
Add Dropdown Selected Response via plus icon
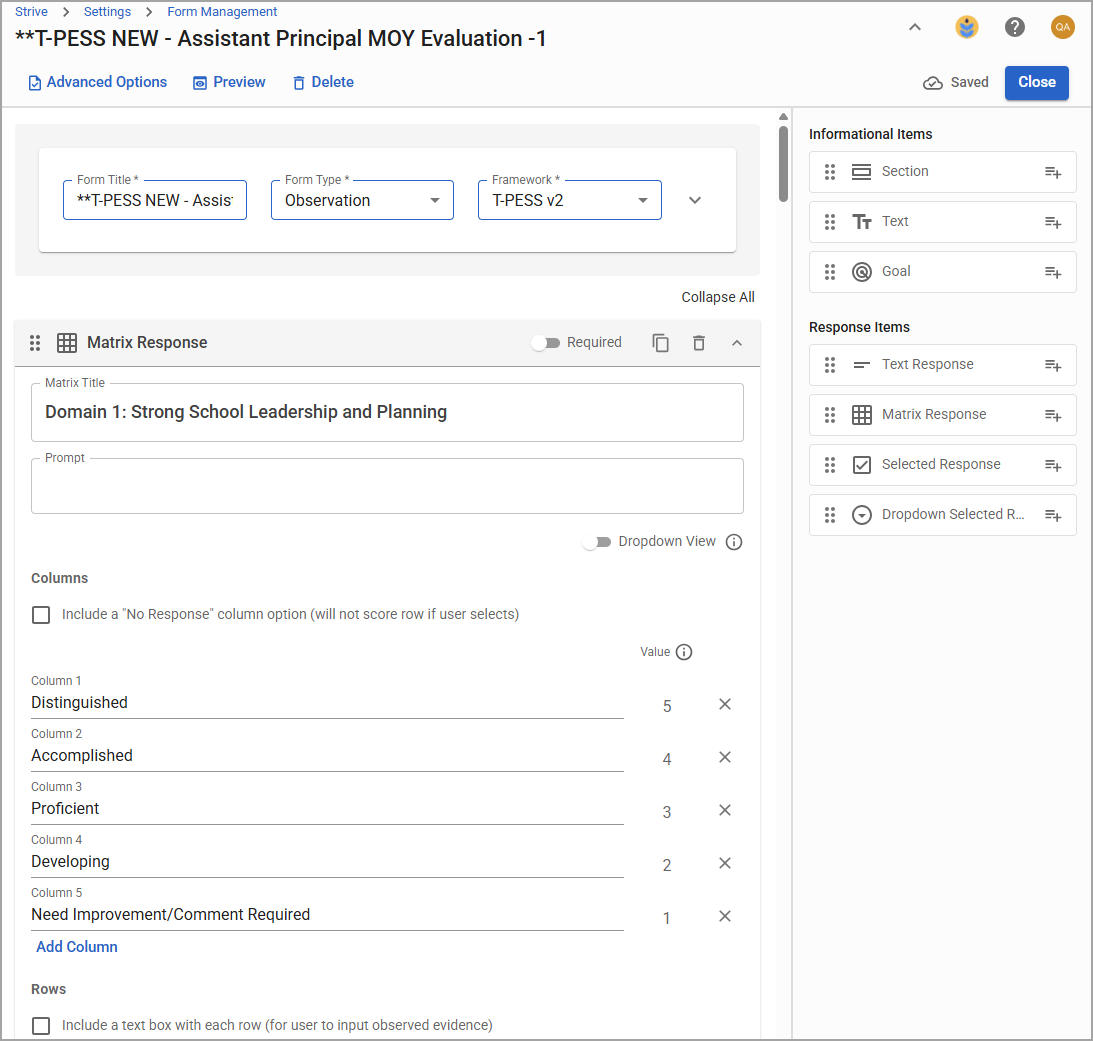pos(1053,515)
